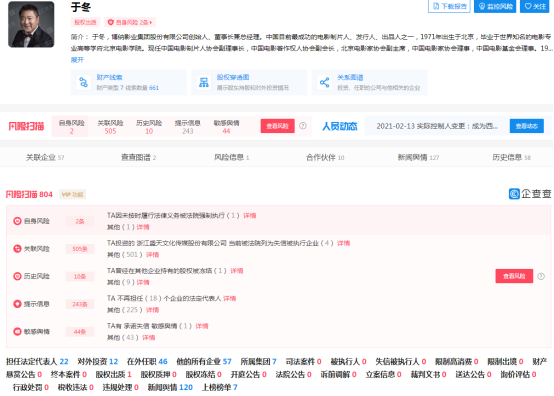
Task: Click the 关联风险 row icon
Action: [17, 249]
